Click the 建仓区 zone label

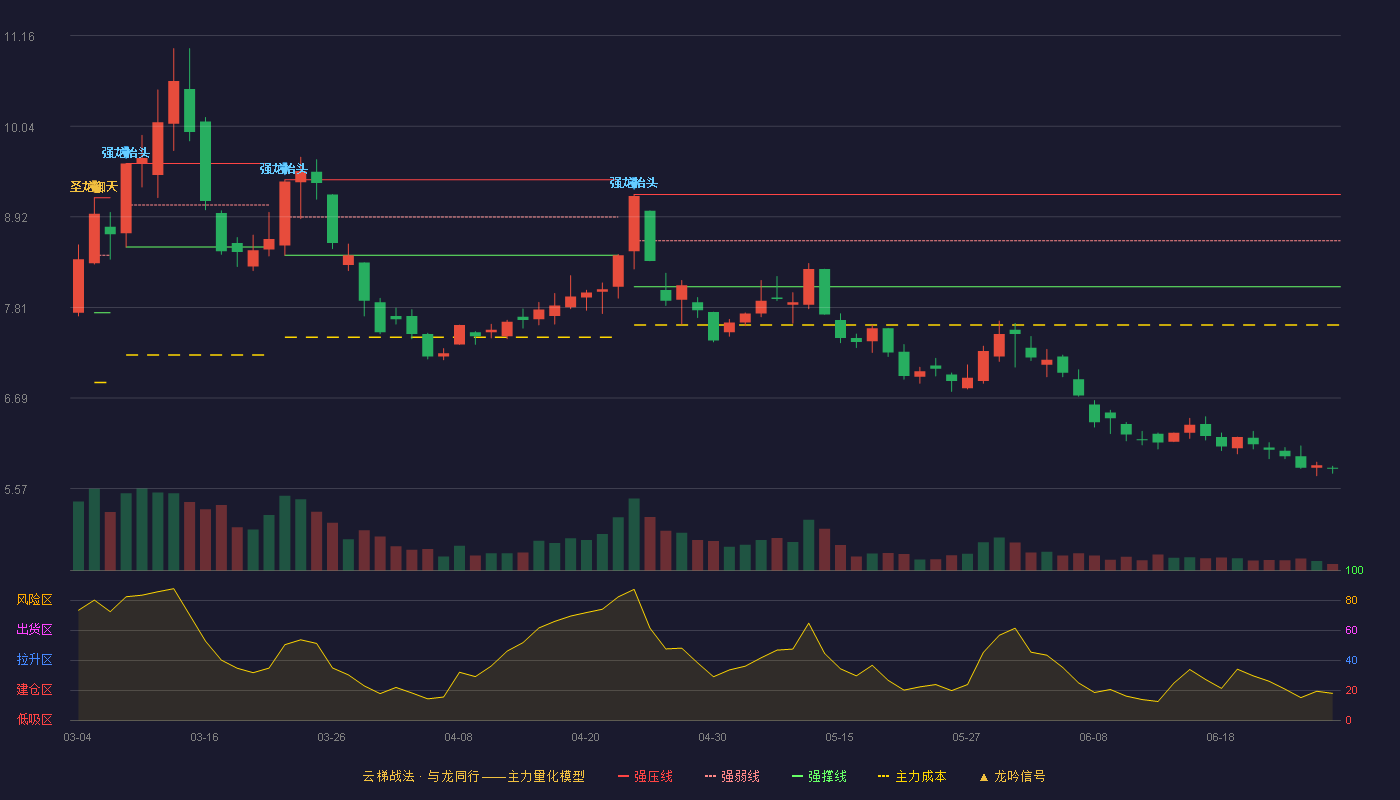[x=34, y=690]
